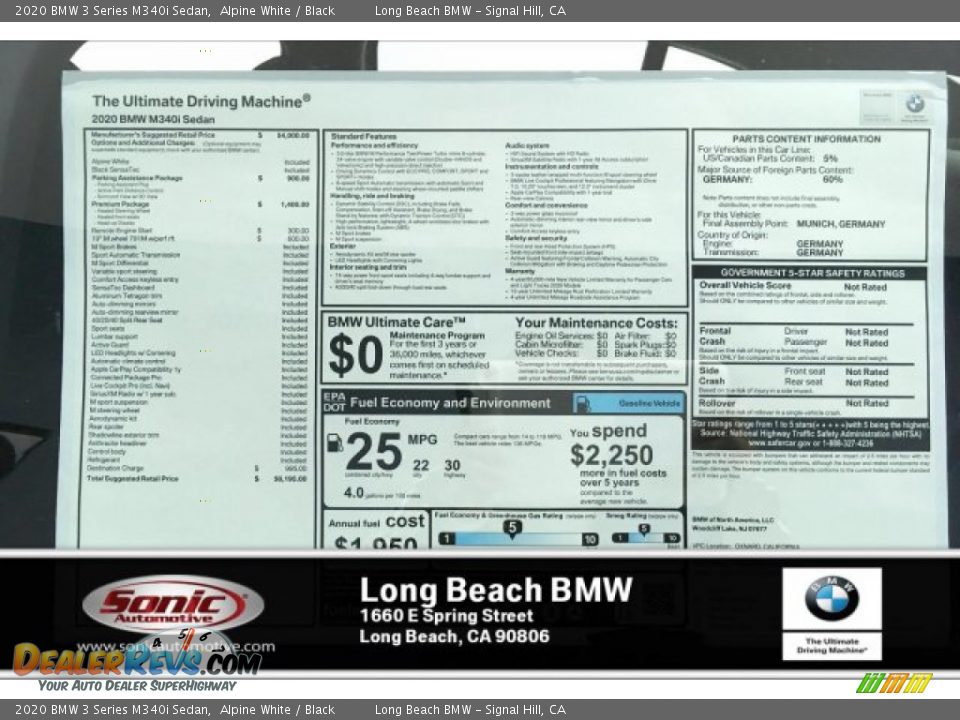Screen dimensions: 960x720
Task: Click the large '25' MPG figure
Action: point(373,452)
